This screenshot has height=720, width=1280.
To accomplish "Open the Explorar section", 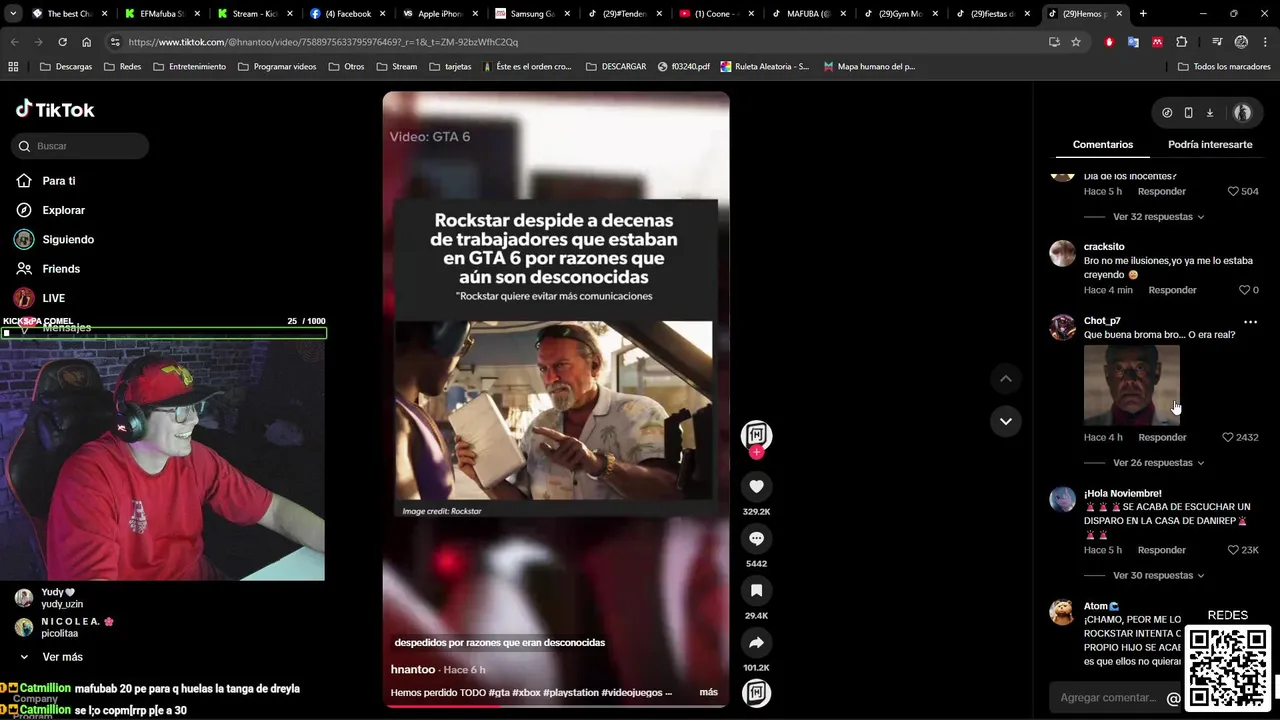I will click(x=63, y=210).
